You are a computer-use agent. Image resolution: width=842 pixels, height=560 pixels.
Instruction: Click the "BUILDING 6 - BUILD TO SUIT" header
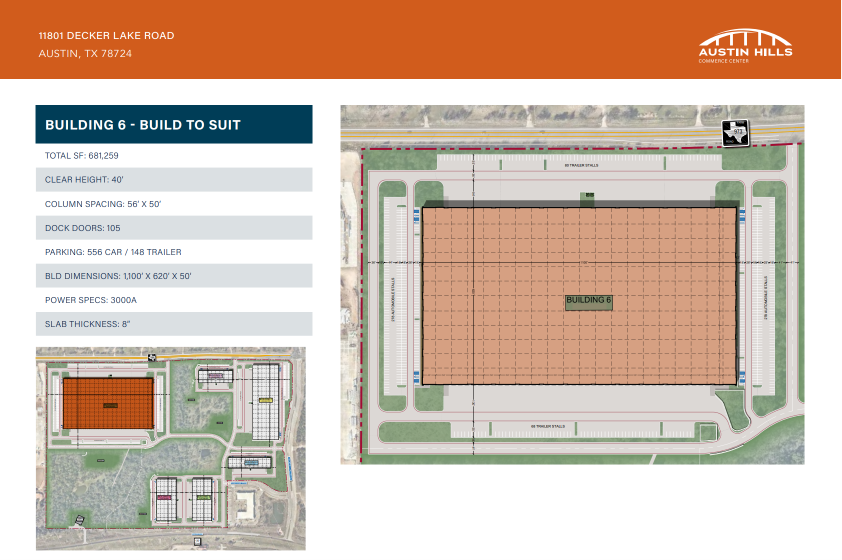pyautogui.click(x=174, y=124)
